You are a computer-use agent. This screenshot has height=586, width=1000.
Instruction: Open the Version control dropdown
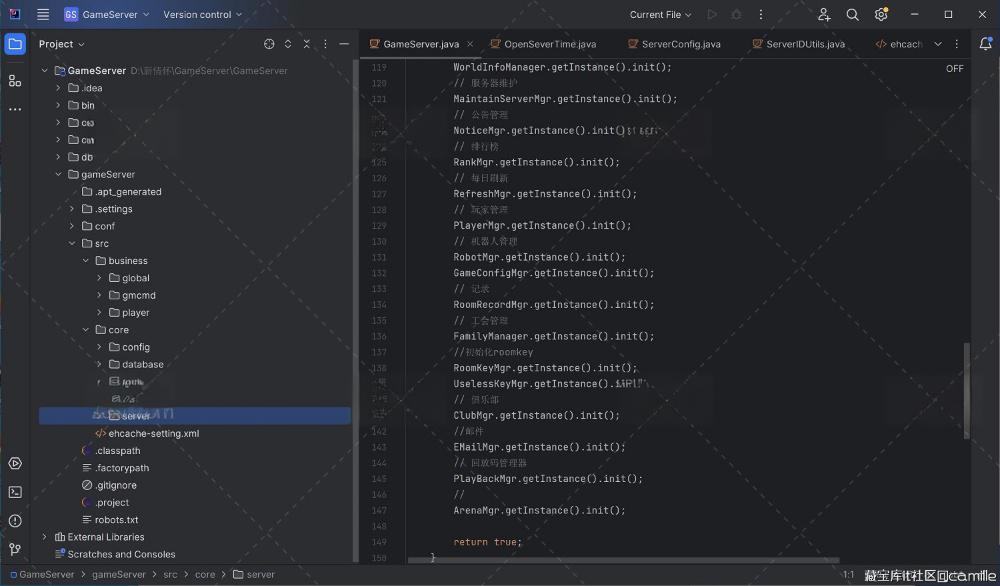[x=203, y=15]
